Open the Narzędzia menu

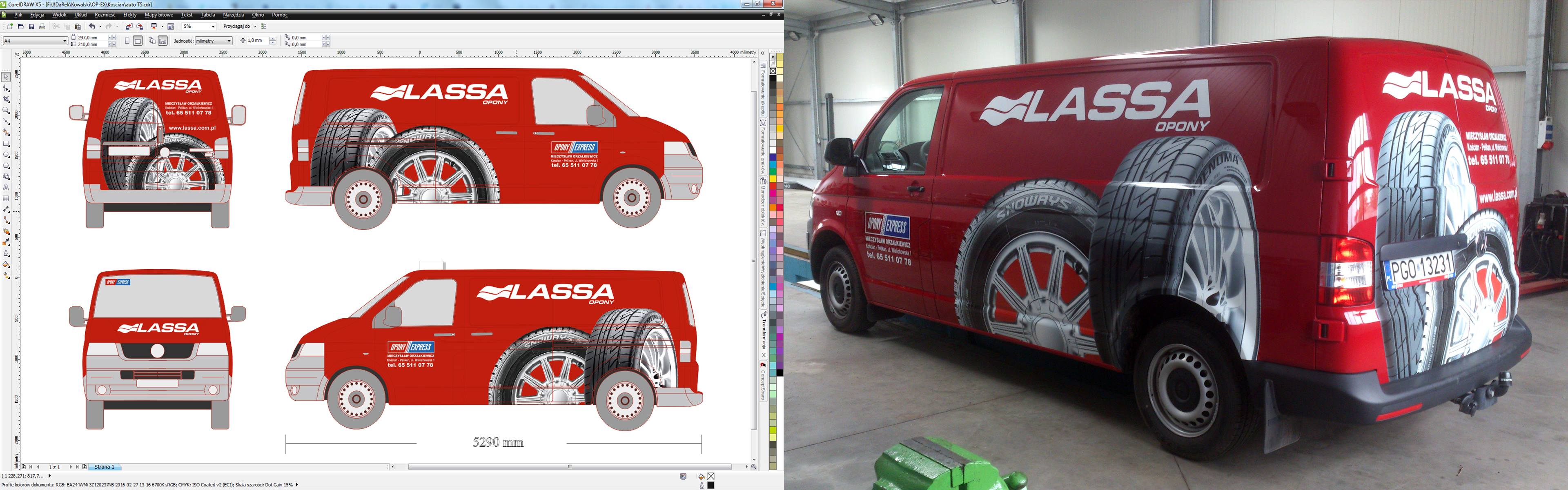pos(233,15)
